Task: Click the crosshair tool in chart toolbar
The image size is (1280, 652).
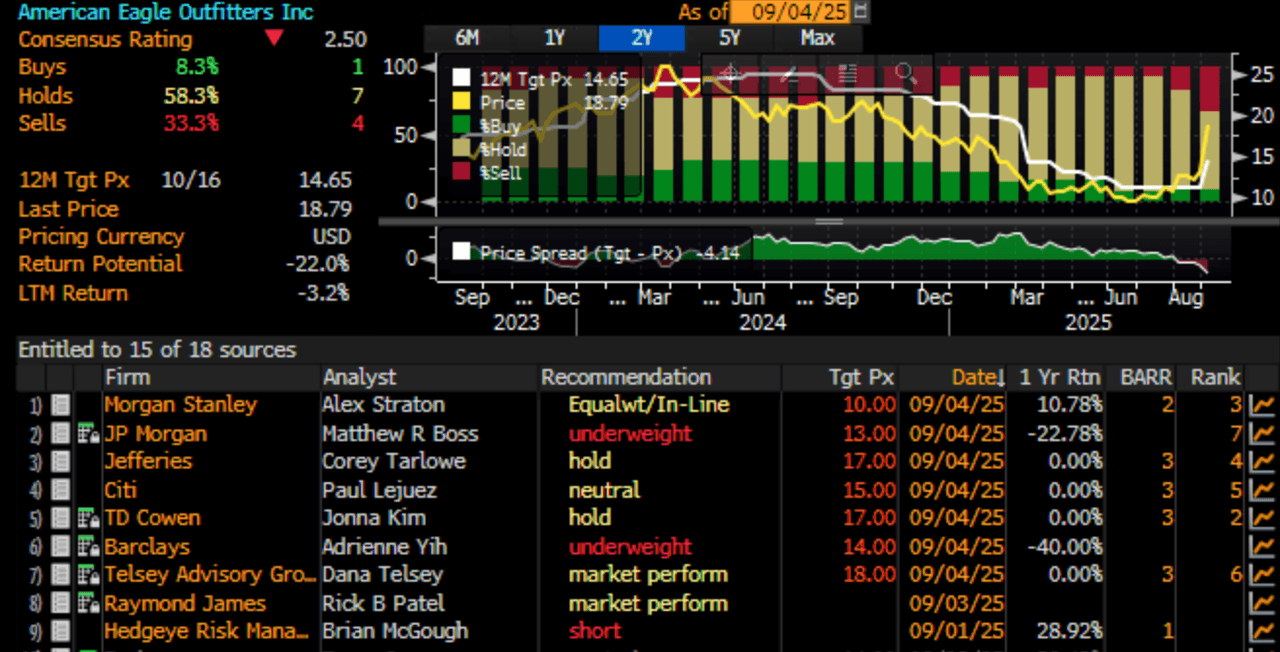Action: tap(729, 74)
